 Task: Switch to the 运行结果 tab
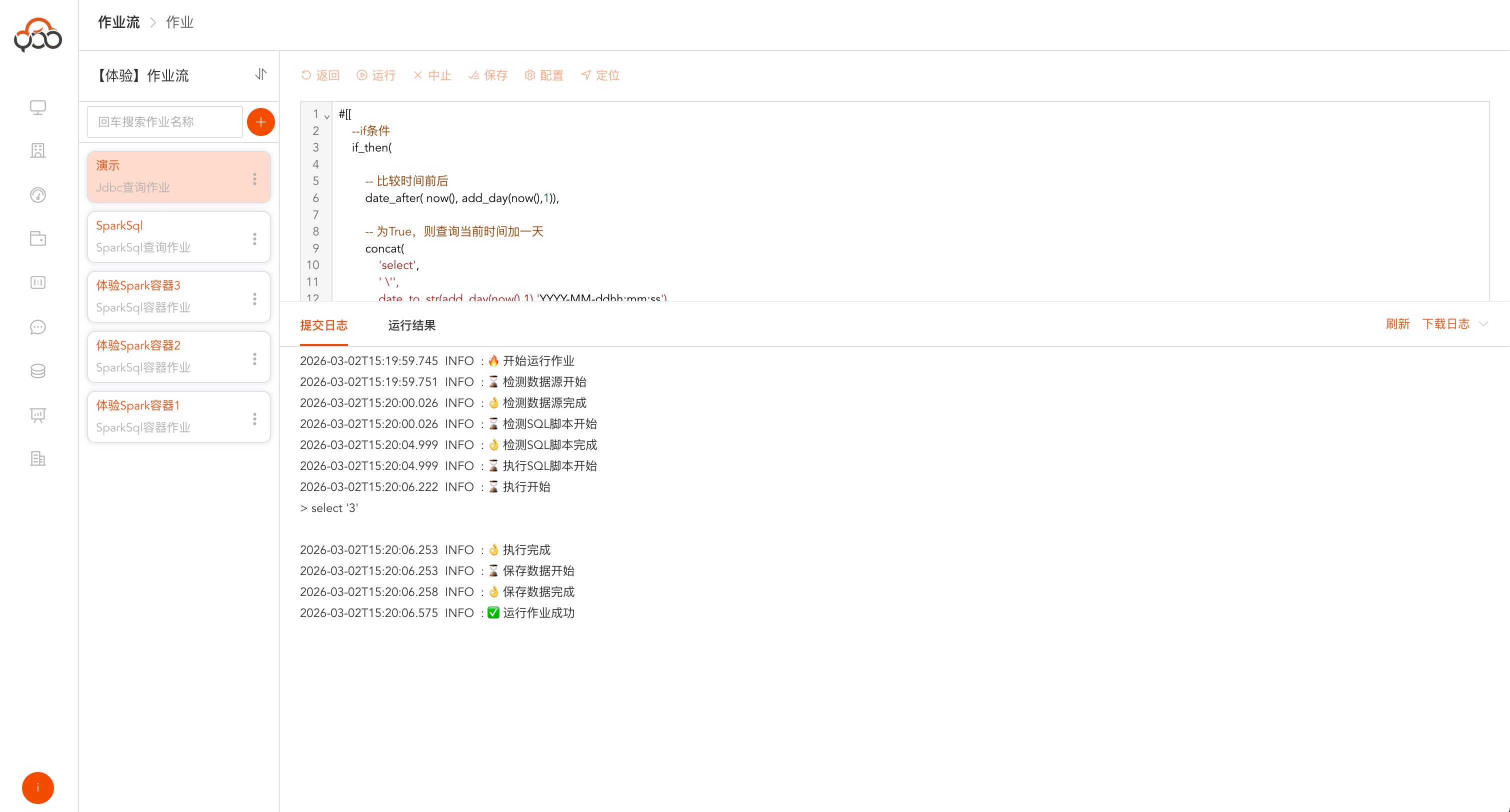411,325
